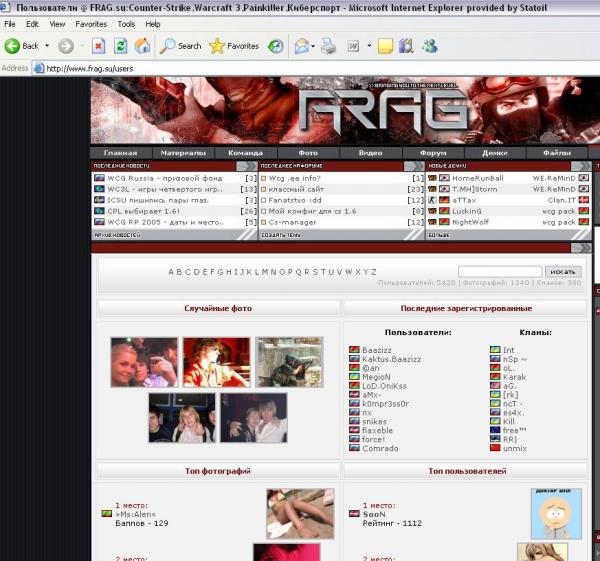The width and height of the screenshot is (600, 561).
Task: Open user profile Comrado
Action: click(380, 448)
